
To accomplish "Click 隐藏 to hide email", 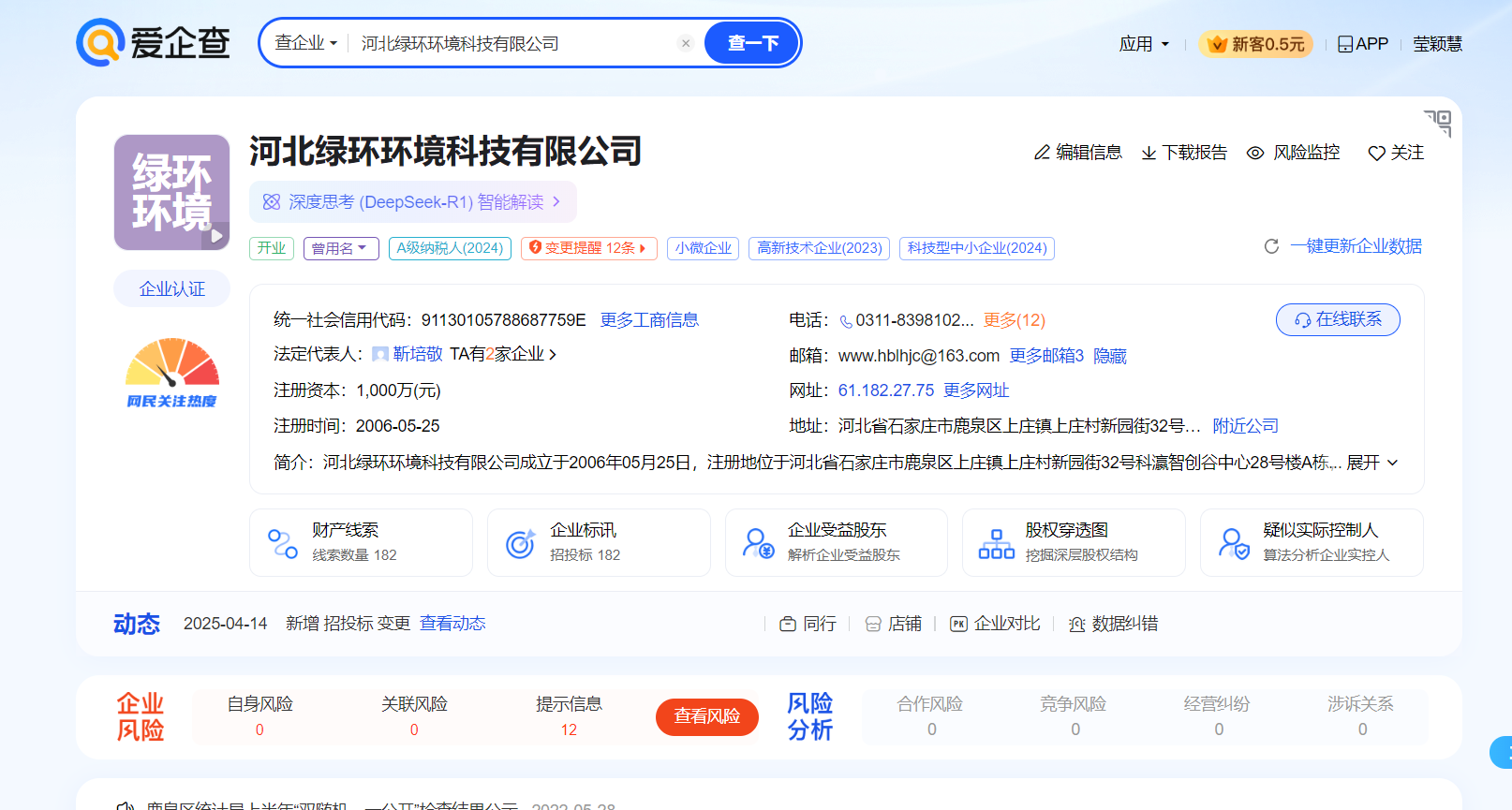I will click(x=1110, y=356).
